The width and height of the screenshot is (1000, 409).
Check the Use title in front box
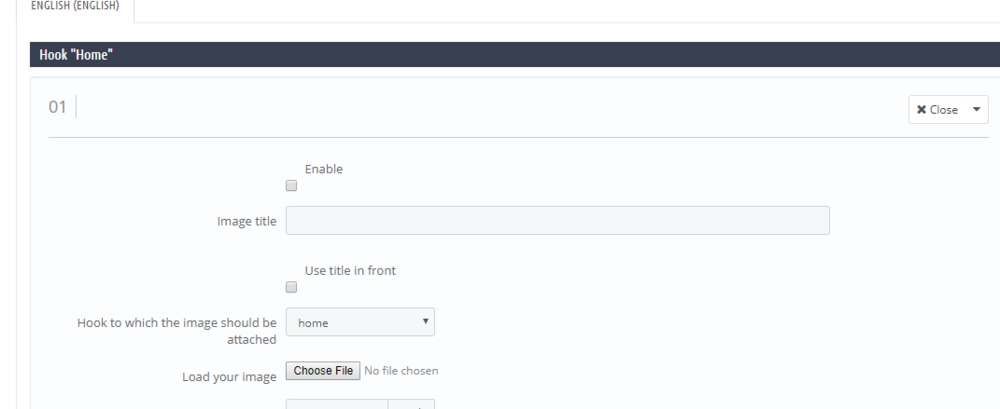(291, 287)
